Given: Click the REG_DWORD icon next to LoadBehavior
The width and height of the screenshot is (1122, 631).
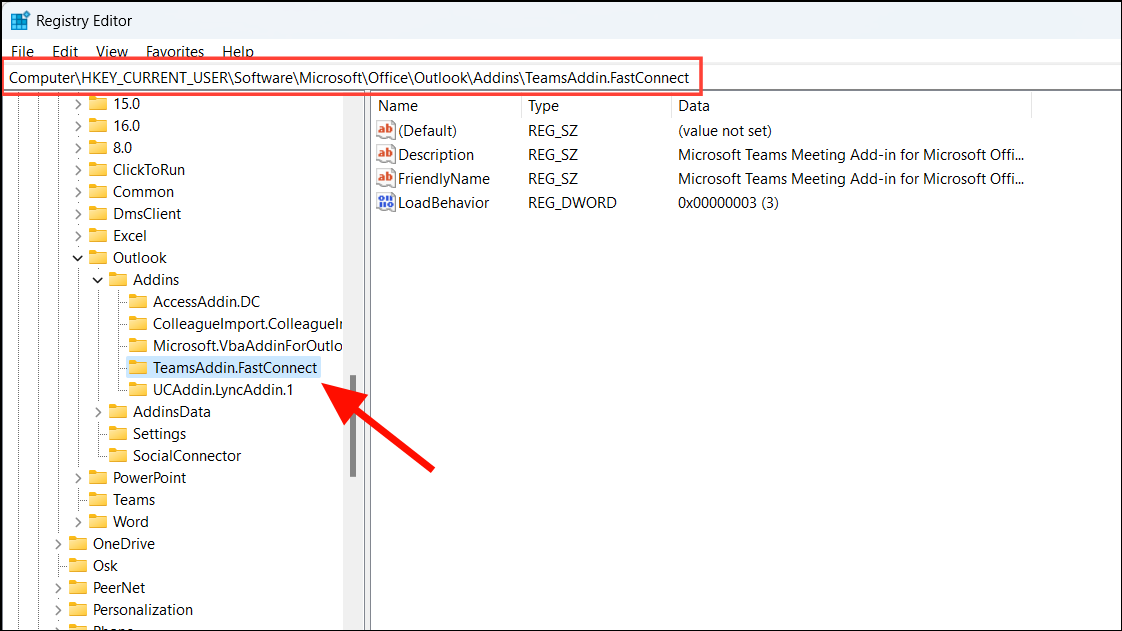Looking at the screenshot, I should [386, 202].
